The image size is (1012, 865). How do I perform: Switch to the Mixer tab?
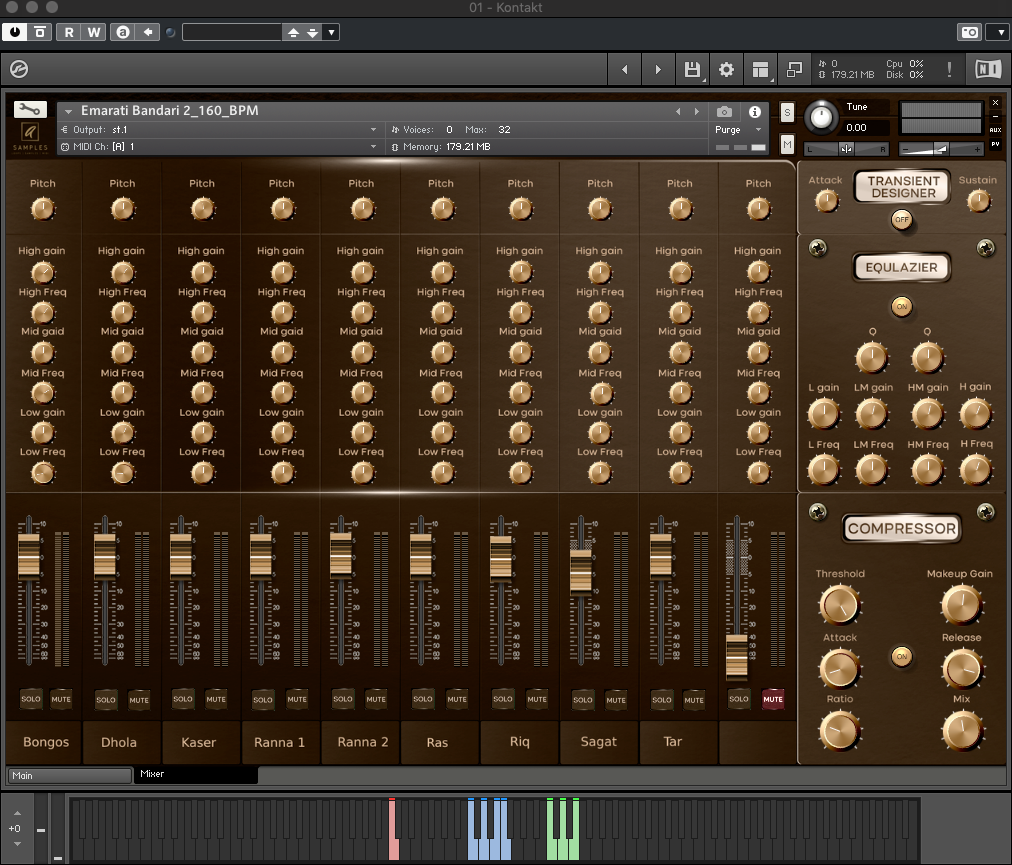pyautogui.click(x=196, y=774)
